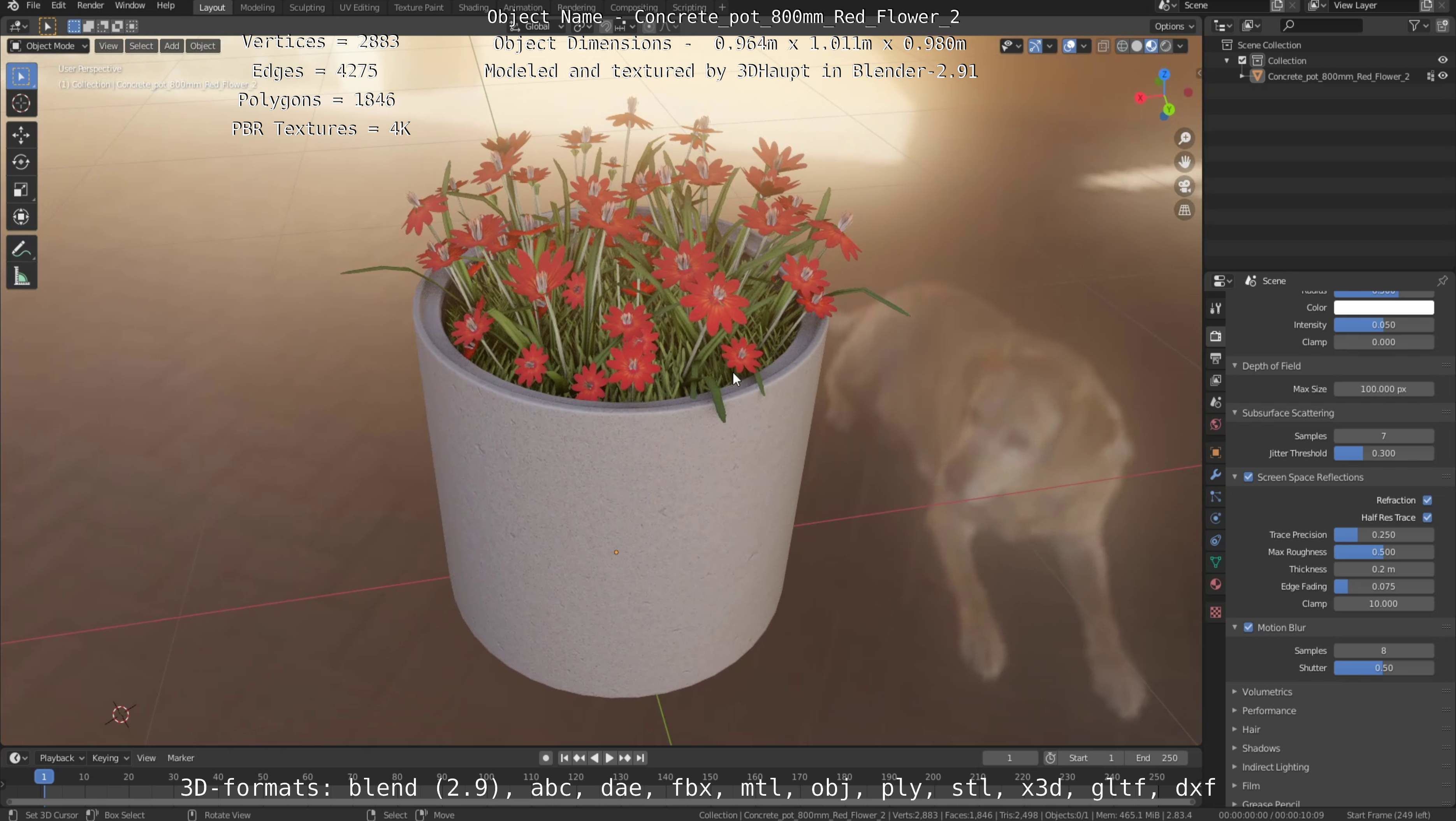Select the Select Box tool
The height and width of the screenshot is (821, 1456).
click(x=21, y=76)
